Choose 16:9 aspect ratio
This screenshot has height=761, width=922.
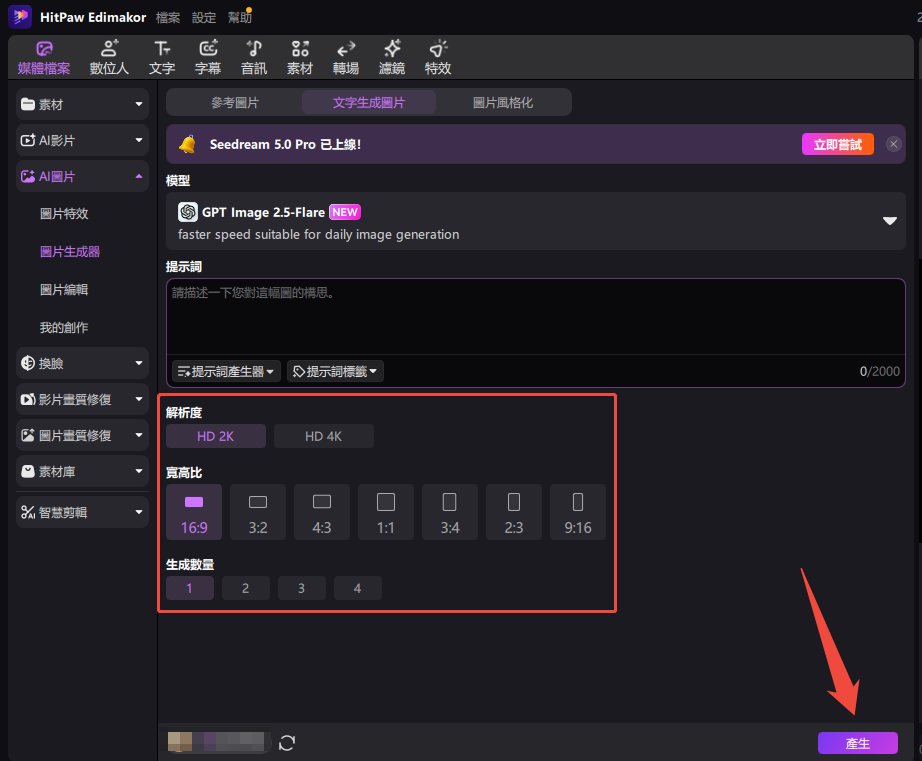pyautogui.click(x=194, y=512)
